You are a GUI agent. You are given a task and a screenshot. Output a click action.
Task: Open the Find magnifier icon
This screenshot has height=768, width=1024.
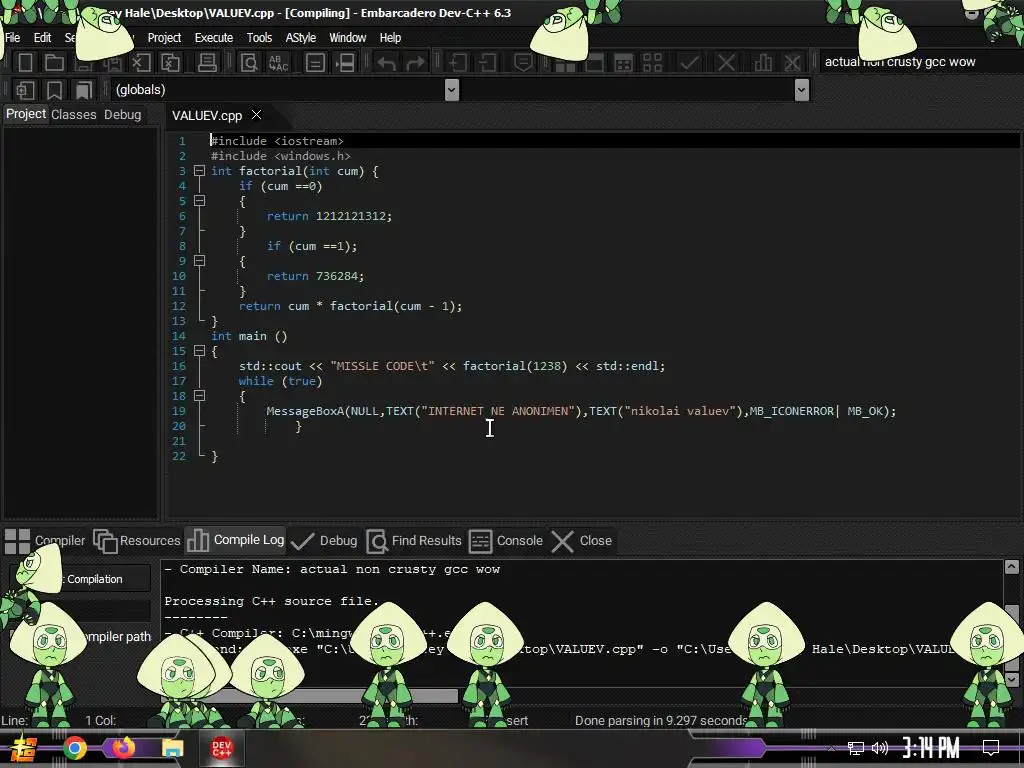(x=249, y=63)
